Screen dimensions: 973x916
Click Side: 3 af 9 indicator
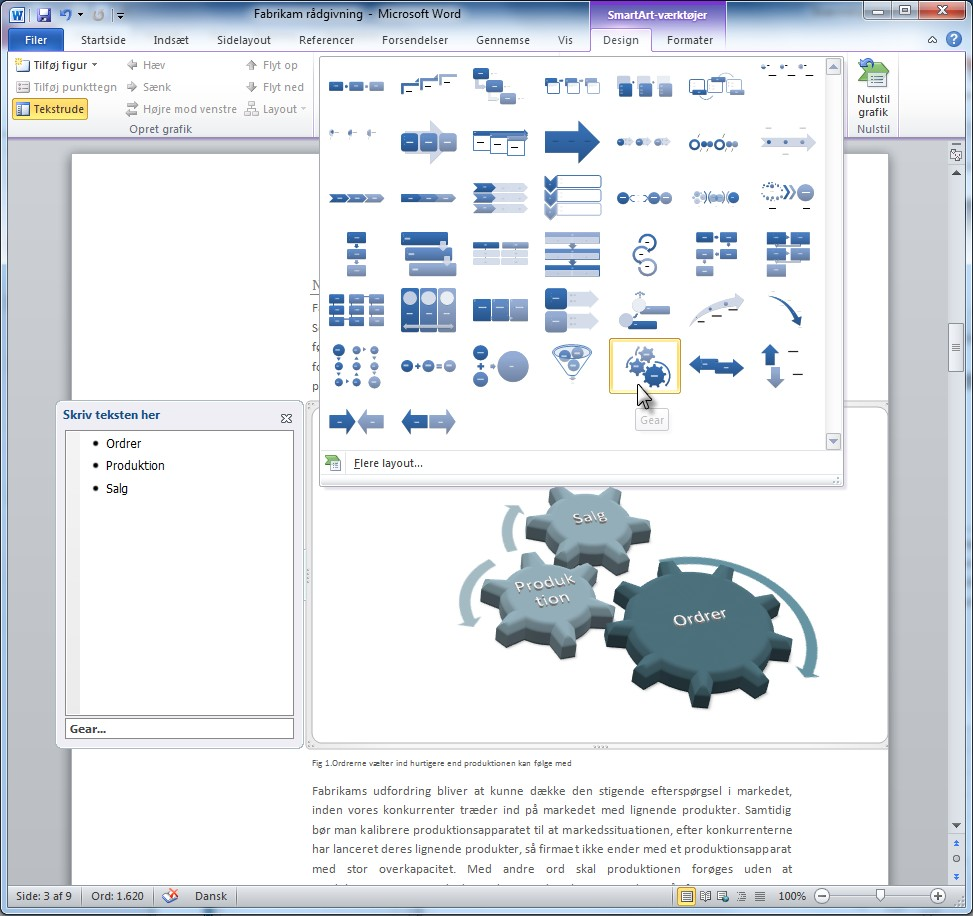(x=44, y=896)
